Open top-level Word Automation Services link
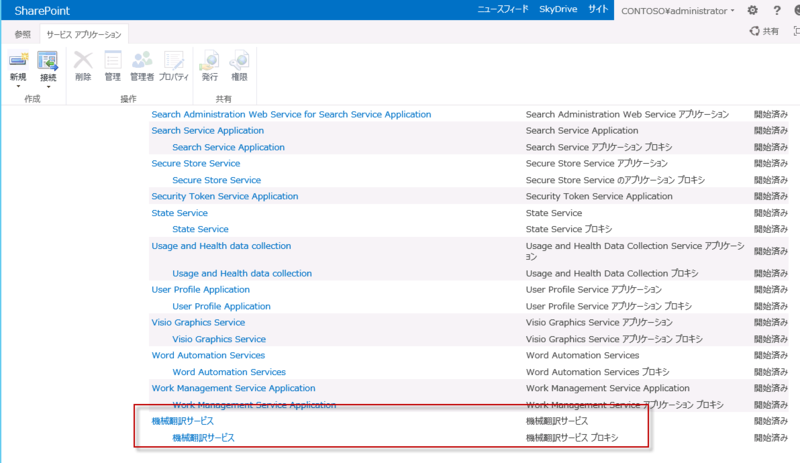Viewport: 800px width, 463px height. tap(208, 355)
